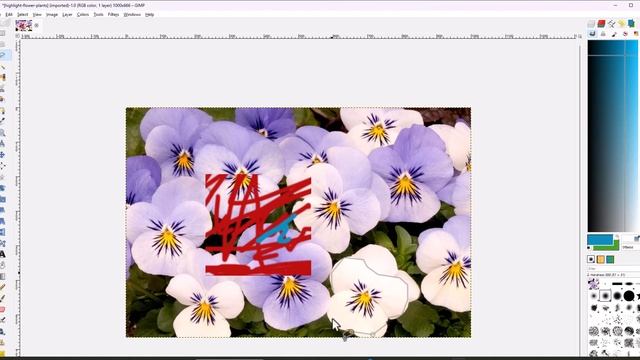Click the highlighted first icon in second dock row

click(x=592, y=34)
